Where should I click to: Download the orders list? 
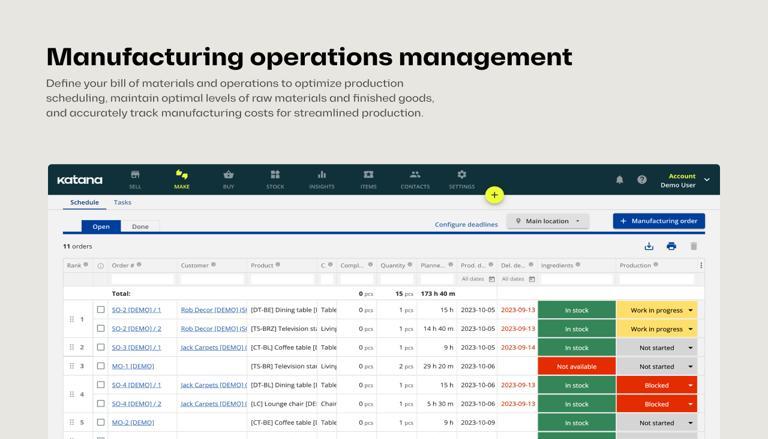pos(649,246)
